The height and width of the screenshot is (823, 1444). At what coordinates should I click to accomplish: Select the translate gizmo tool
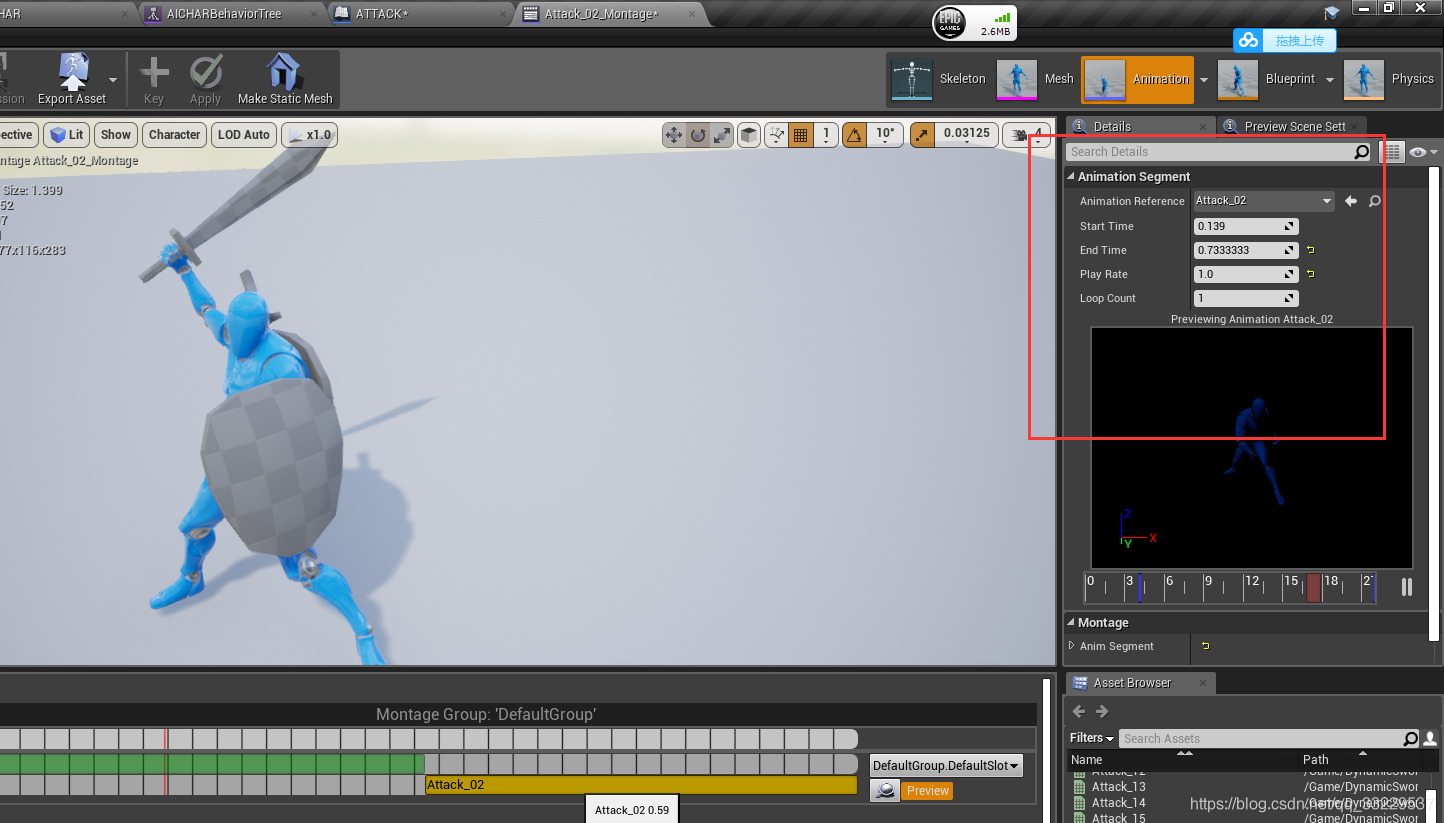pyautogui.click(x=674, y=135)
